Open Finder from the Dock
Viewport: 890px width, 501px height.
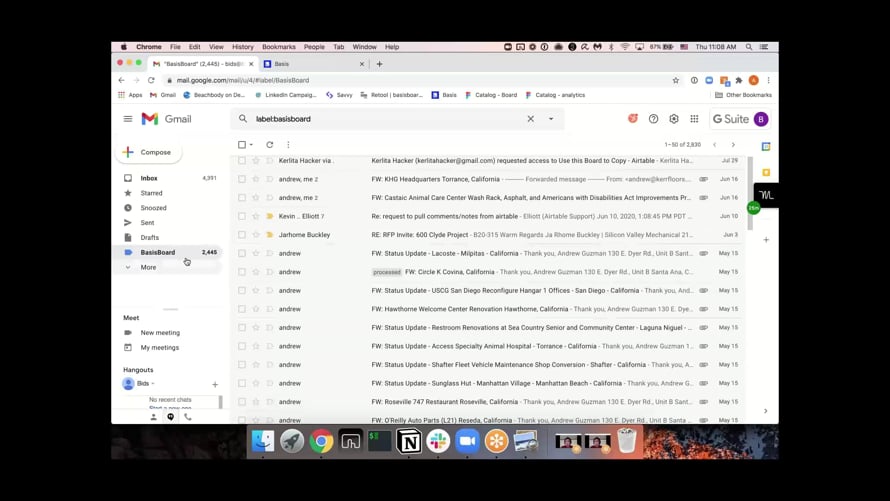[x=263, y=441]
